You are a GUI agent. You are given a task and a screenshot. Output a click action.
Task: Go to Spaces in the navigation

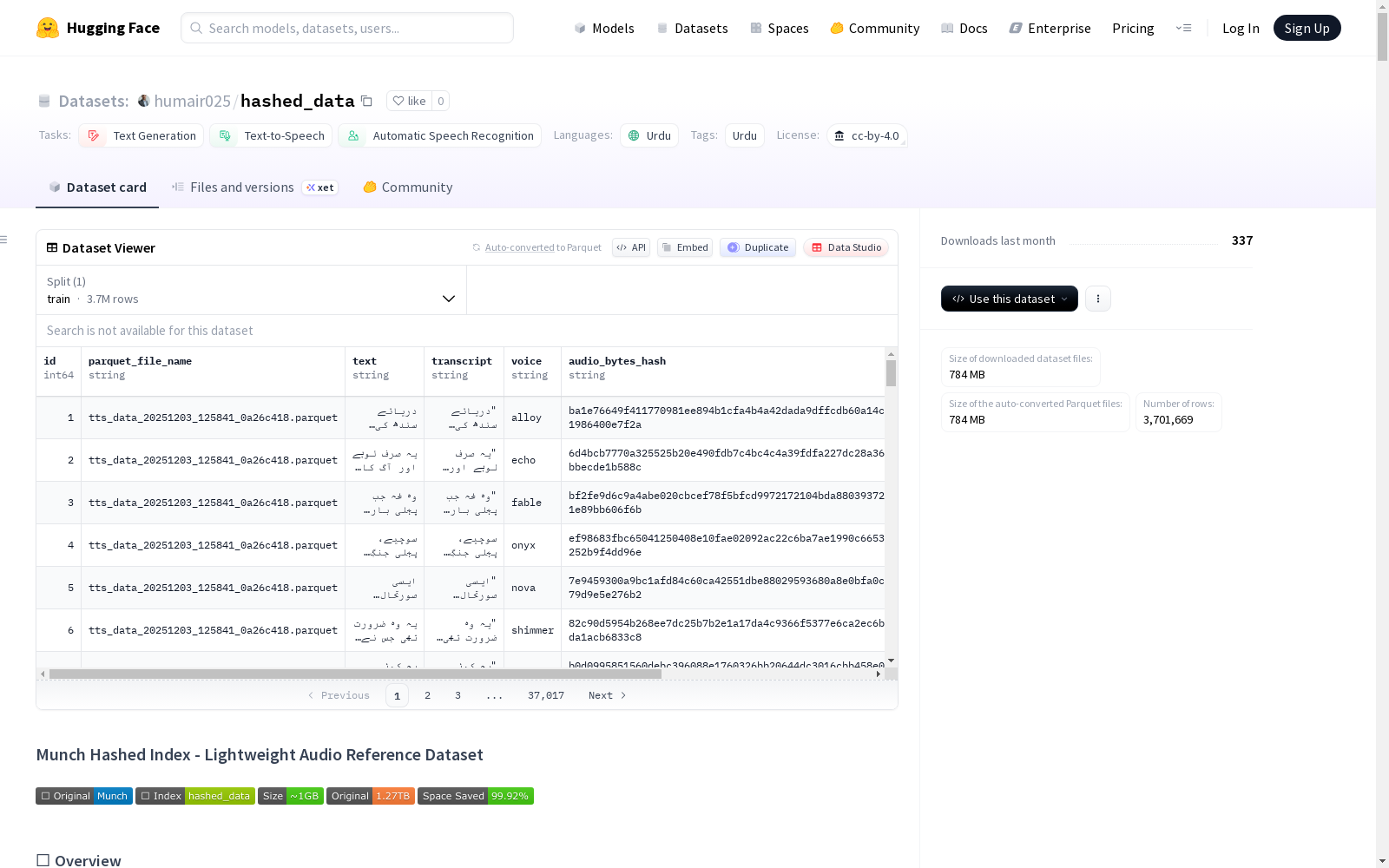click(x=780, y=29)
